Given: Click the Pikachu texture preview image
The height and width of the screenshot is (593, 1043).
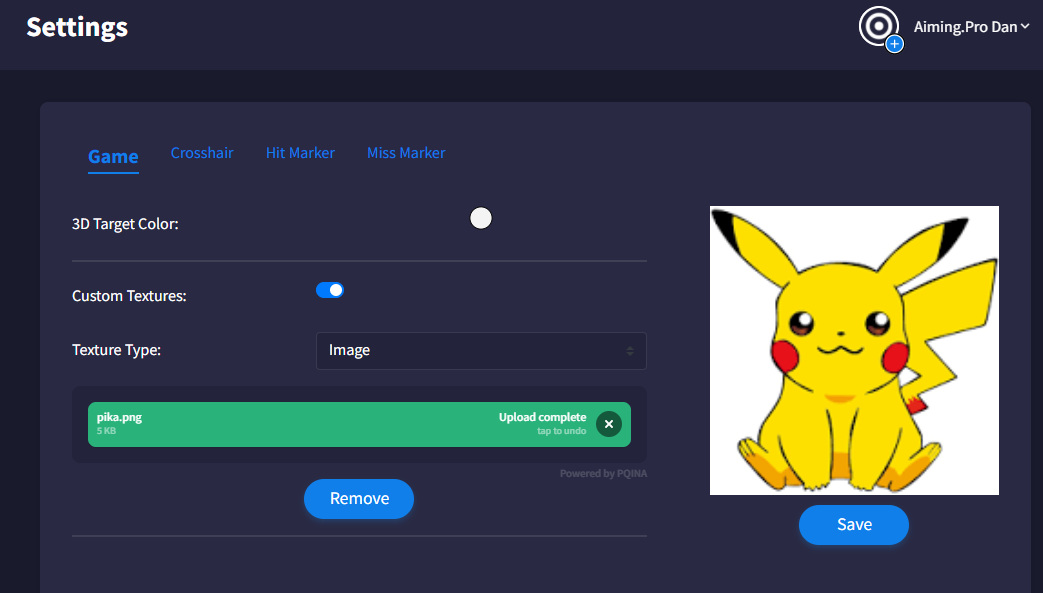Looking at the screenshot, I should point(854,350).
